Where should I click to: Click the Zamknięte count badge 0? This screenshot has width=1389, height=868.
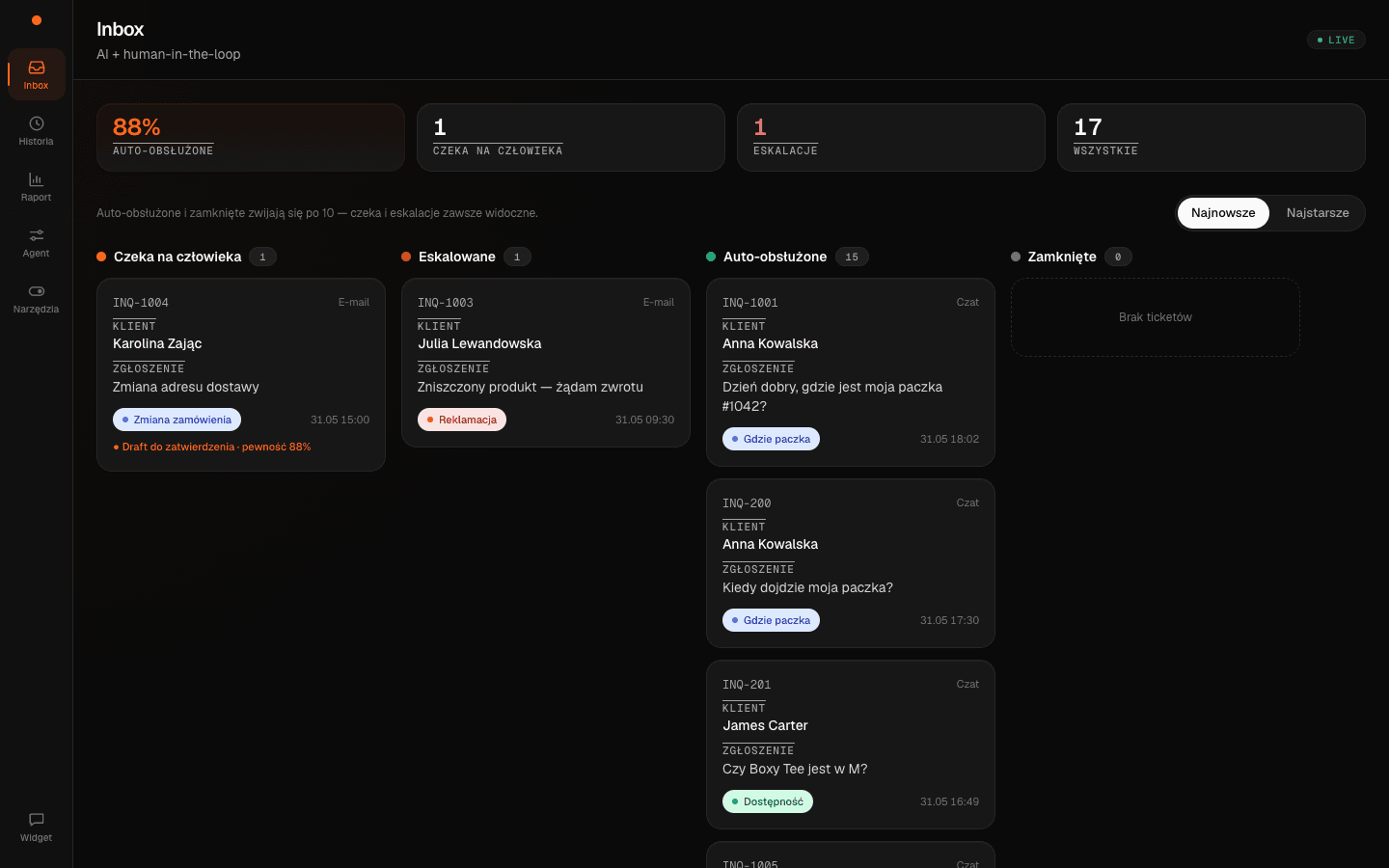pyautogui.click(x=1118, y=257)
